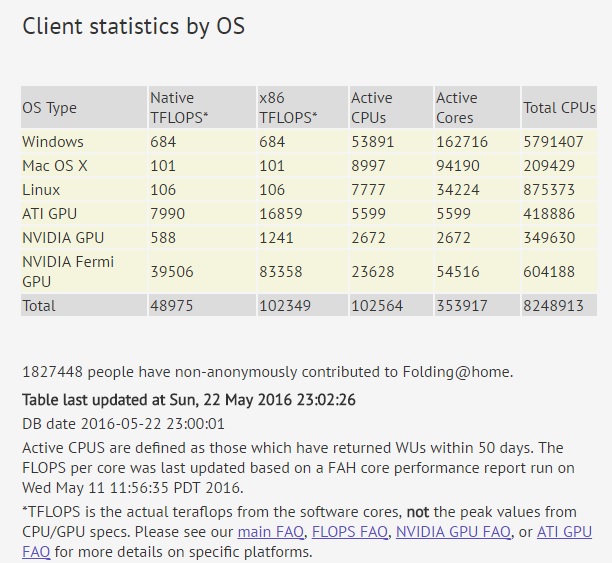Click the Total row label
This screenshot has height=563, width=612.
point(39,306)
